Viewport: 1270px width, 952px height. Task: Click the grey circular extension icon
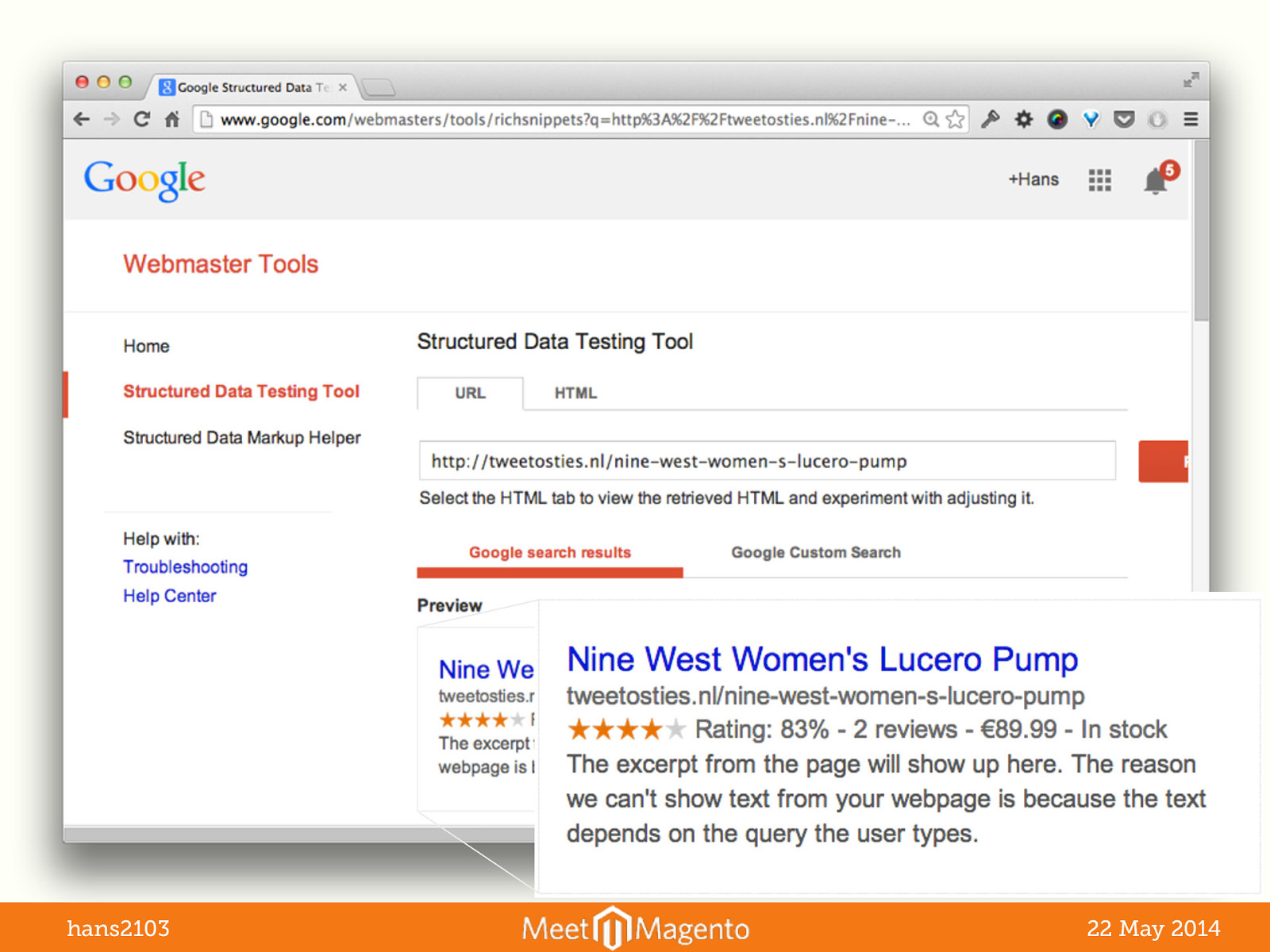click(x=1157, y=119)
